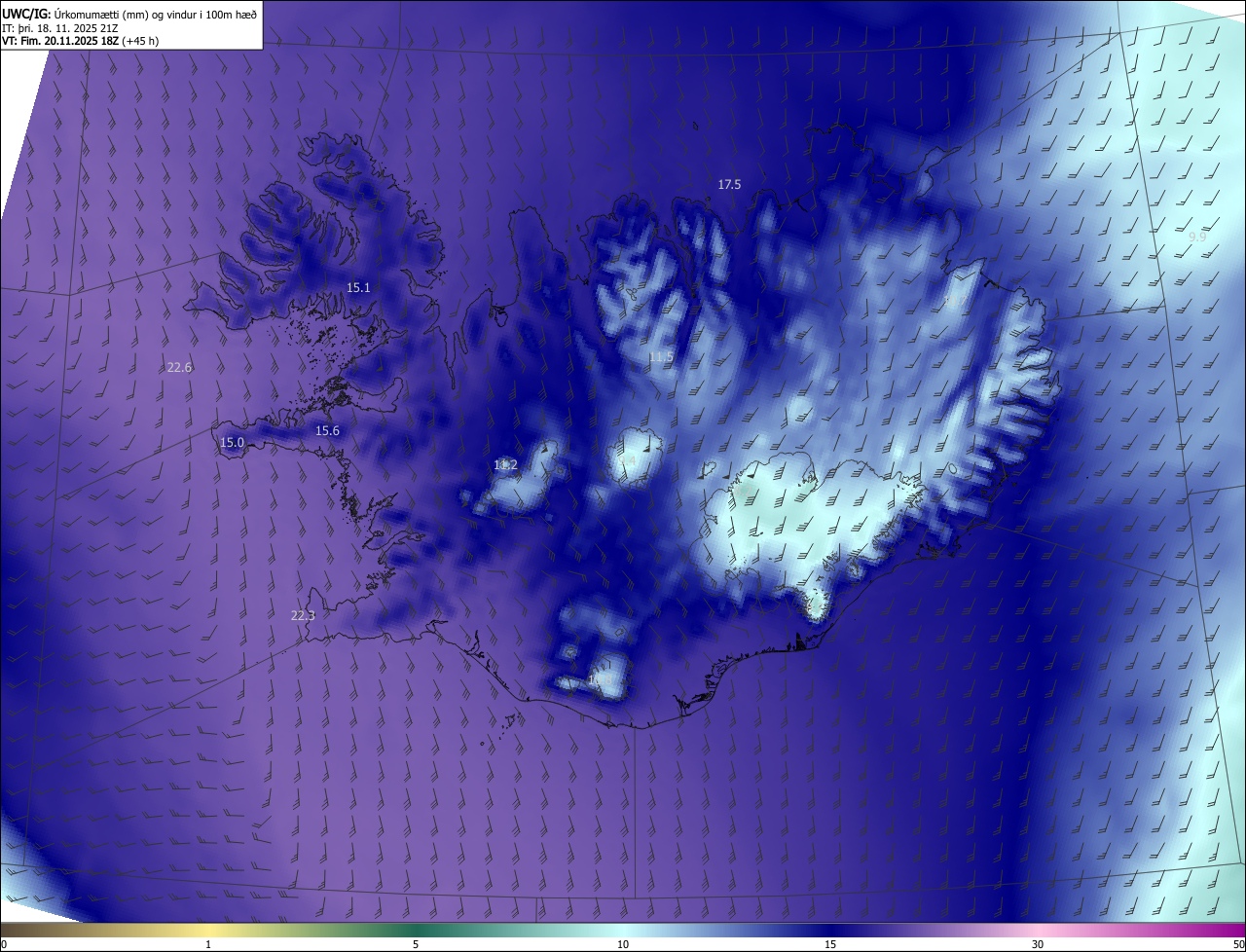Click the 9.4 value on the central glacier
This screenshot has width=1246, height=952.
(x=629, y=458)
